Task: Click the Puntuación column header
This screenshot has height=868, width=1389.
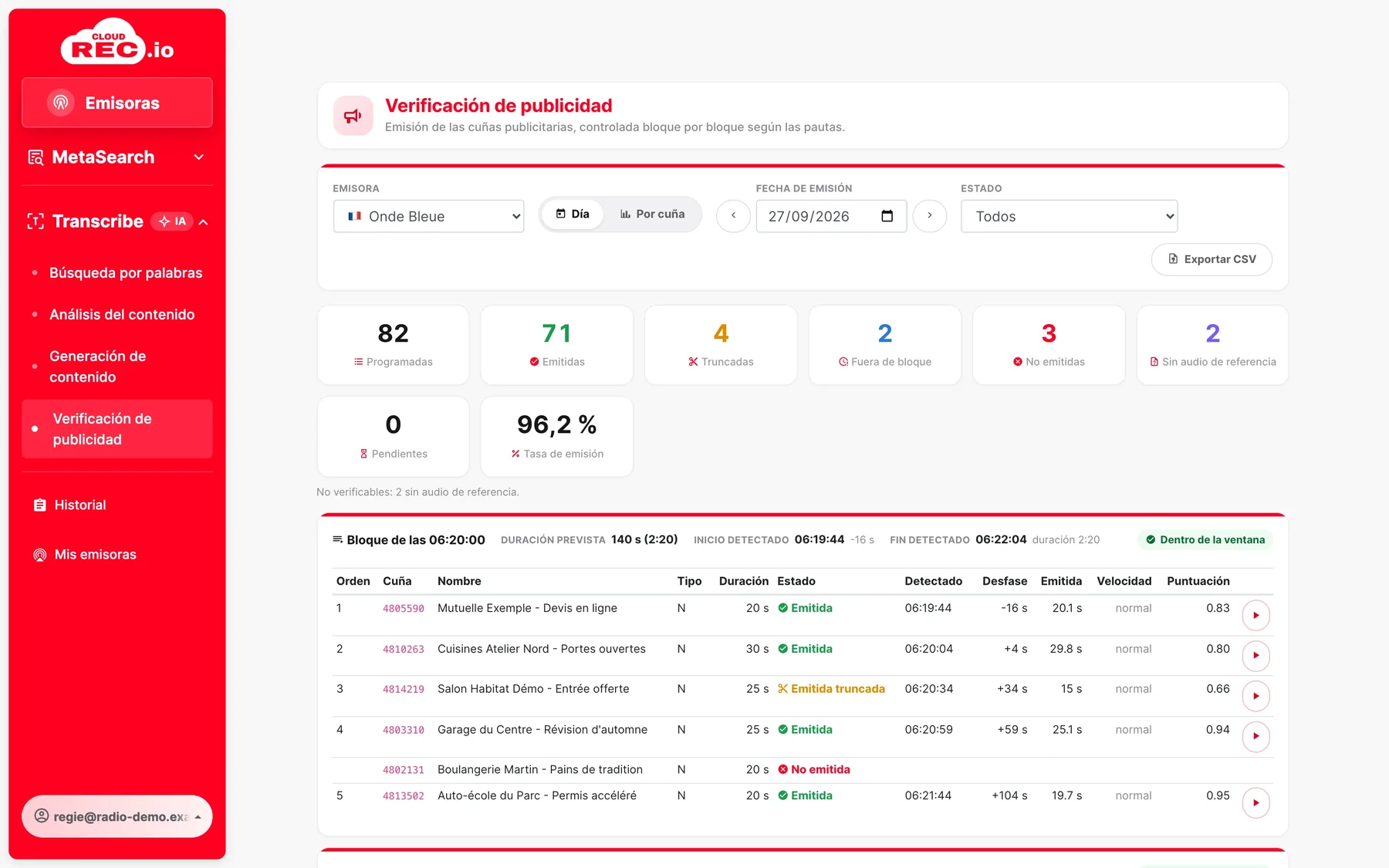Action: pyautogui.click(x=1198, y=581)
